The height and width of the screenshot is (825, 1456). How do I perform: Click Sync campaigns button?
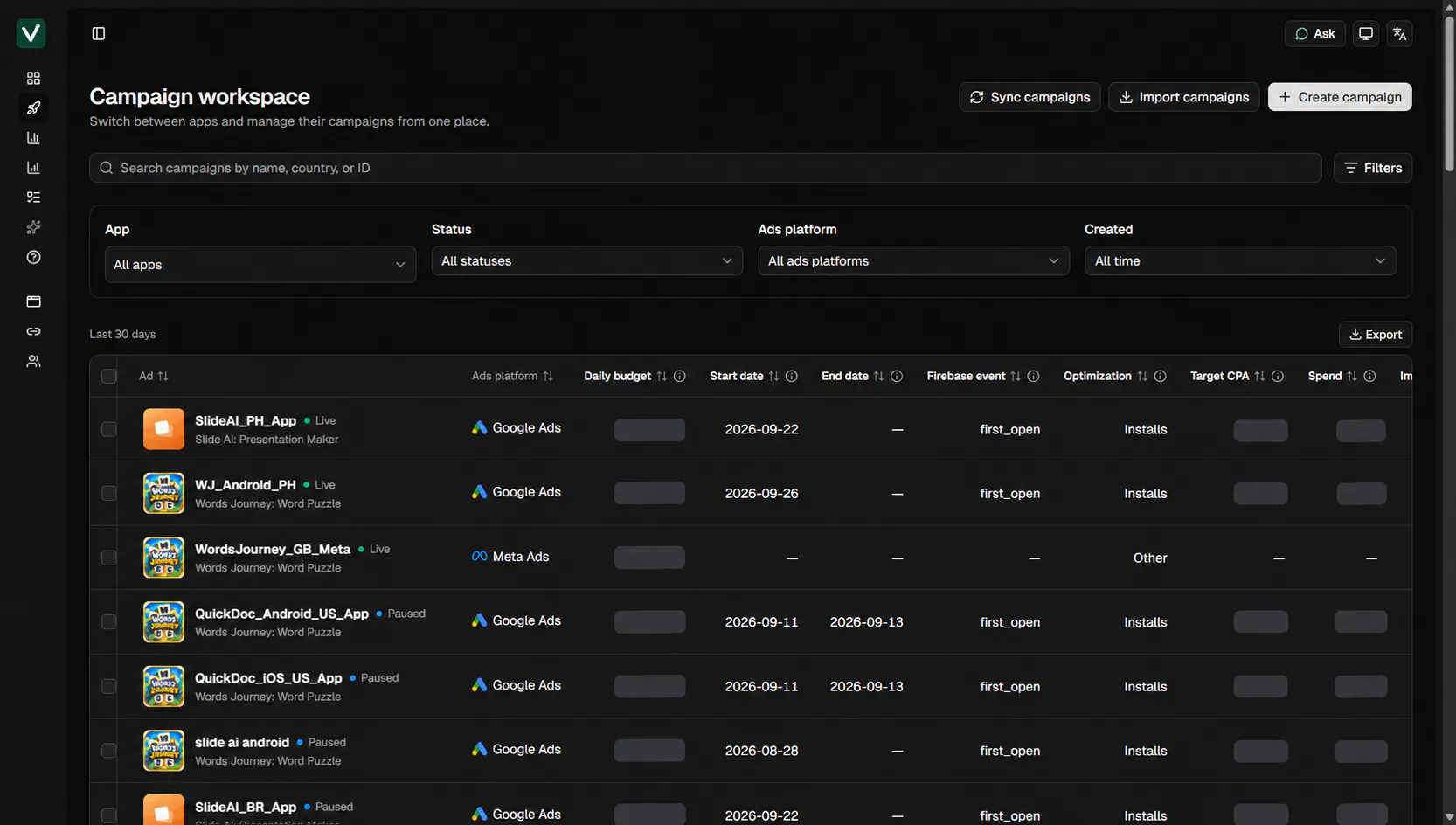click(x=1030, y=97)
